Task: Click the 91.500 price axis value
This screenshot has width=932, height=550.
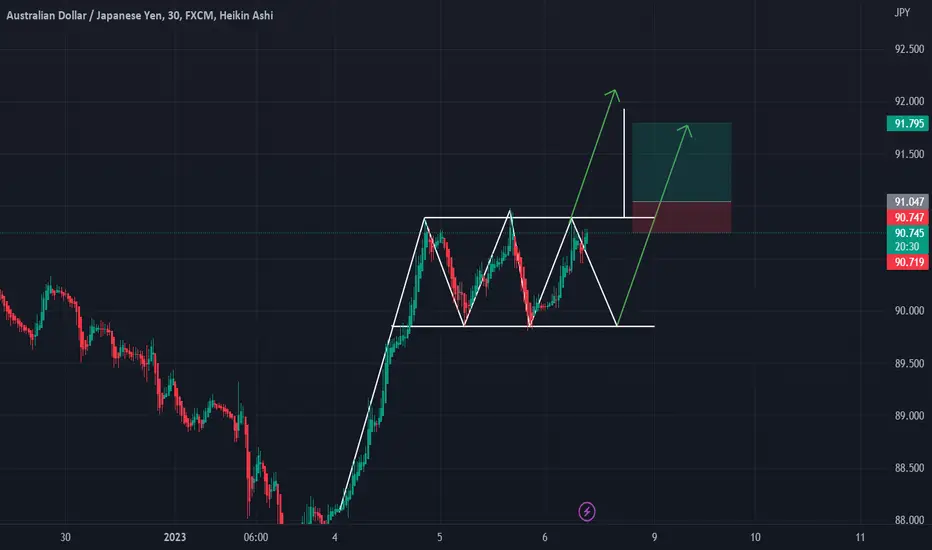Action: tap(909, 154)
